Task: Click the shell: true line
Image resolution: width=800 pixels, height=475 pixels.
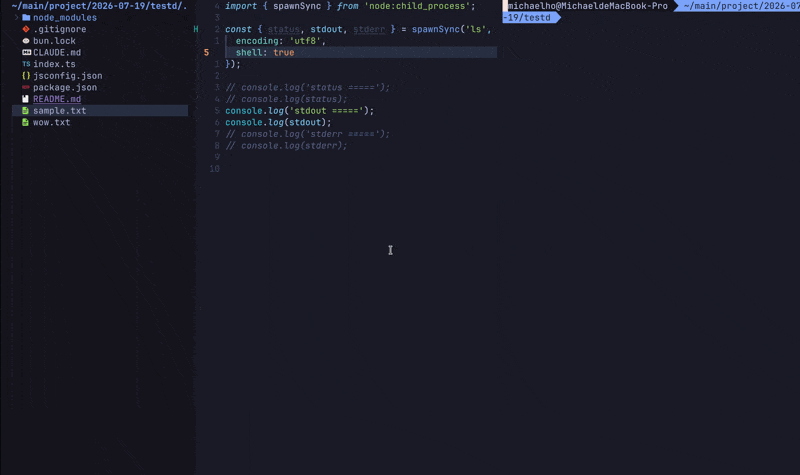Action: [265, 53]
